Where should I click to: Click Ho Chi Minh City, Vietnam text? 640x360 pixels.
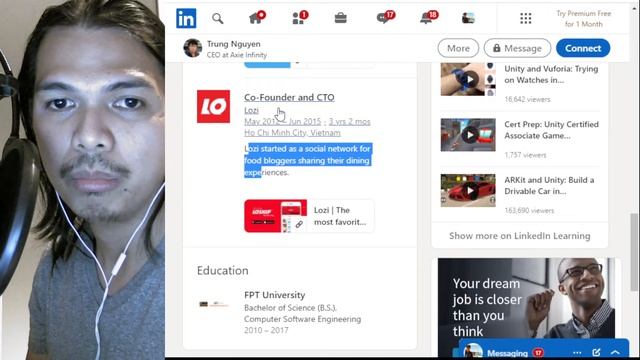pyautogui.click(x=292, y=133)
